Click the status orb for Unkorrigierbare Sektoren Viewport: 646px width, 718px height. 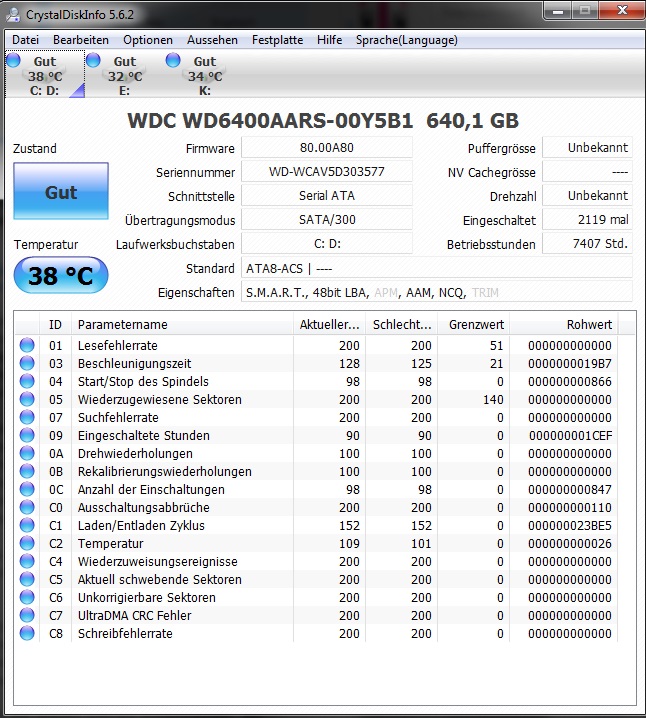point(27,597)
